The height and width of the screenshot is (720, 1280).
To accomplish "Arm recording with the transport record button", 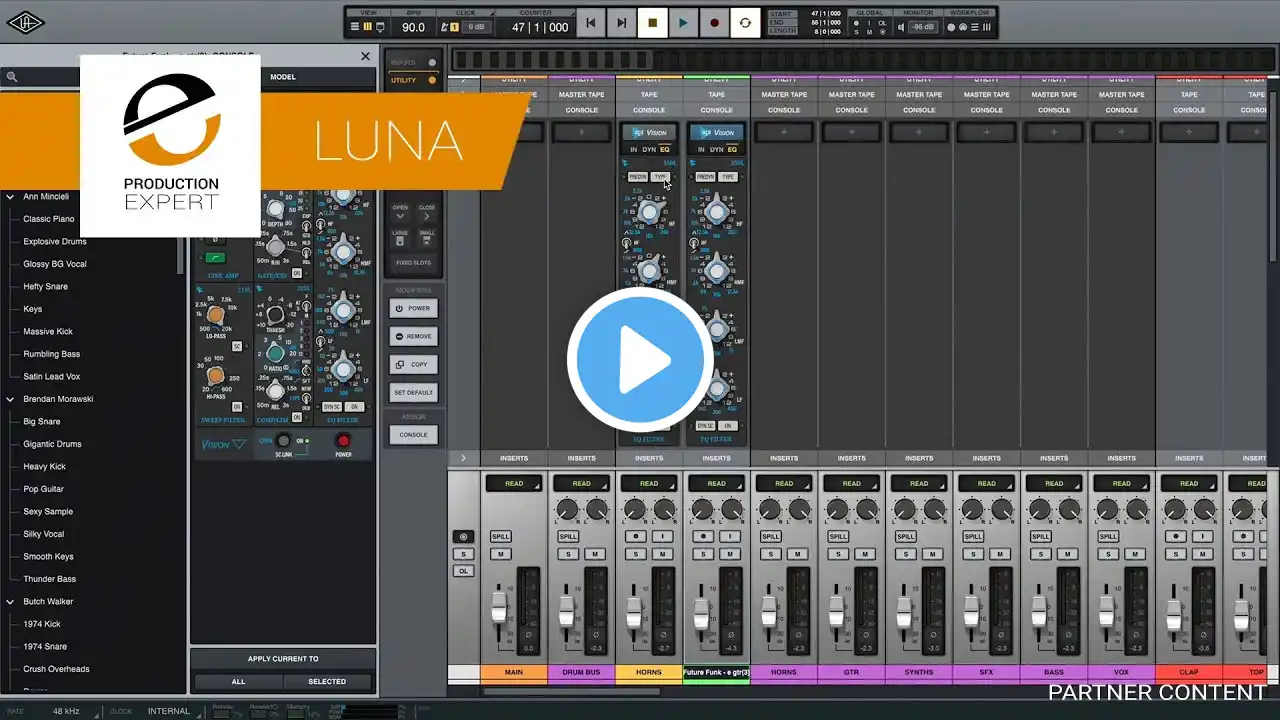I will [x=714, y=22].
